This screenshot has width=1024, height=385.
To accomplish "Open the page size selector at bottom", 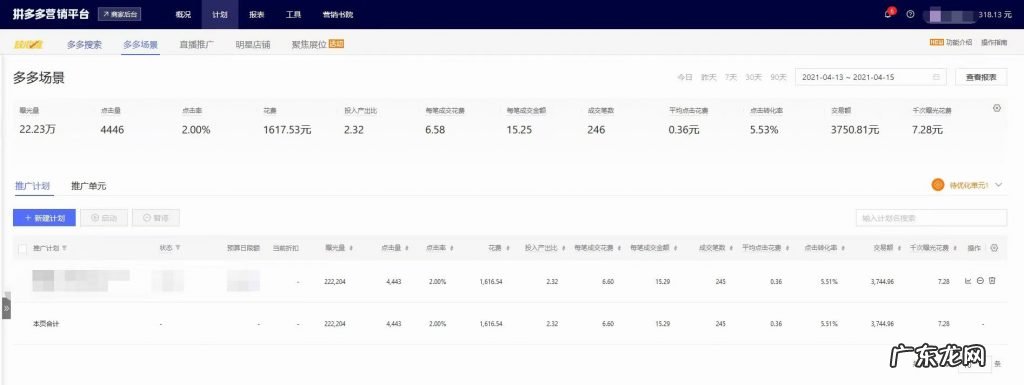I will tap(975, 364).
